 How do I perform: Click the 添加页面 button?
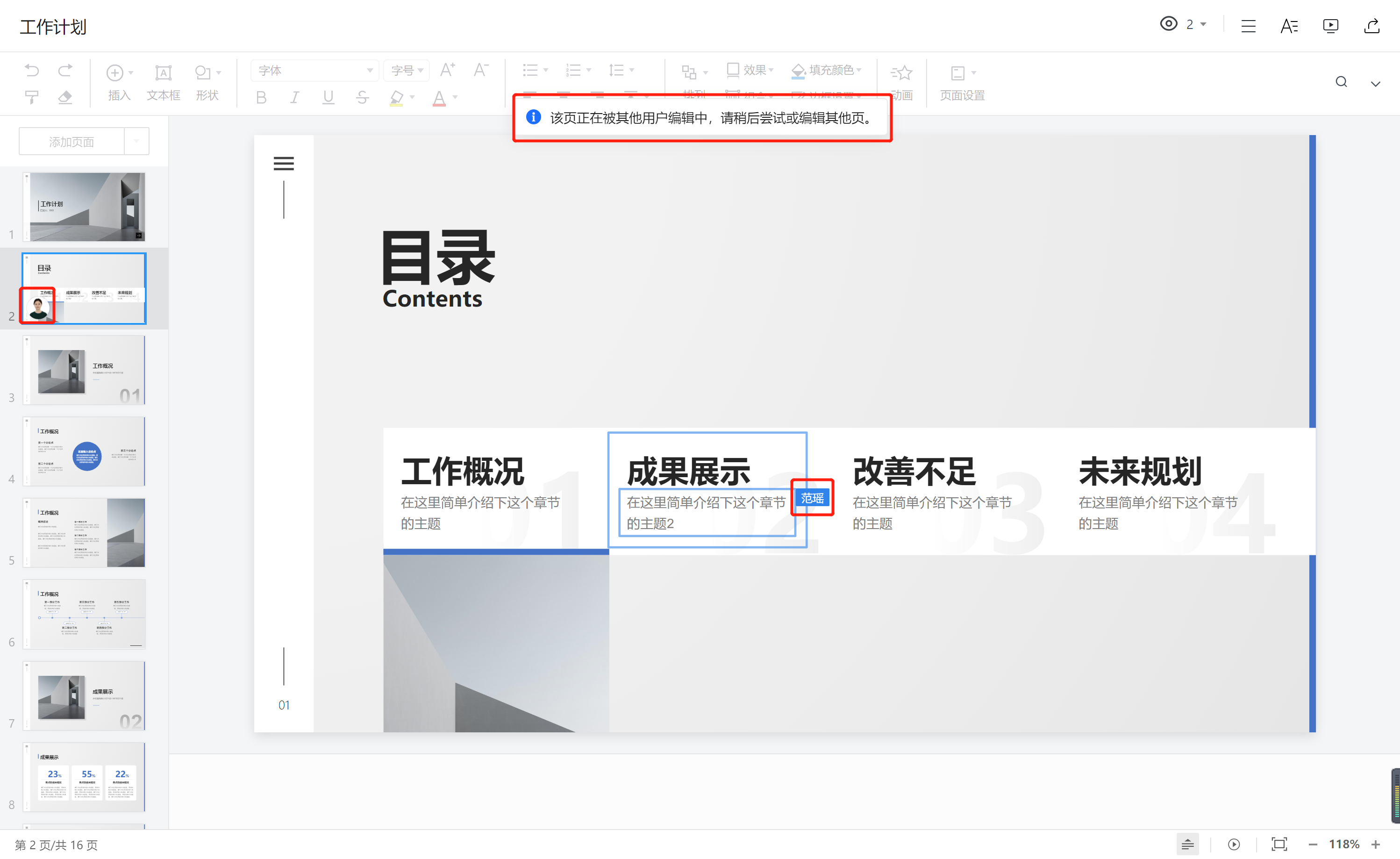tap(71, 142)
